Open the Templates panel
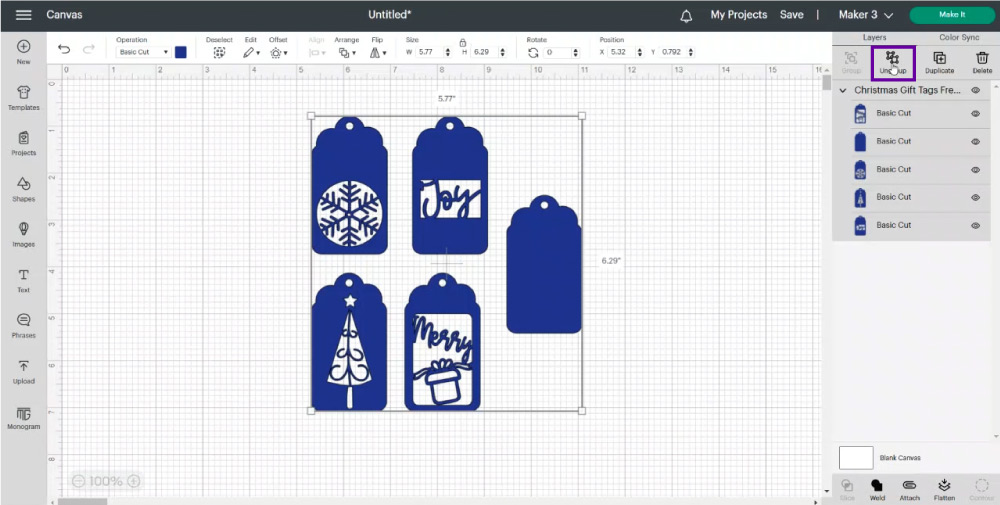 click(x=24, y=98)
